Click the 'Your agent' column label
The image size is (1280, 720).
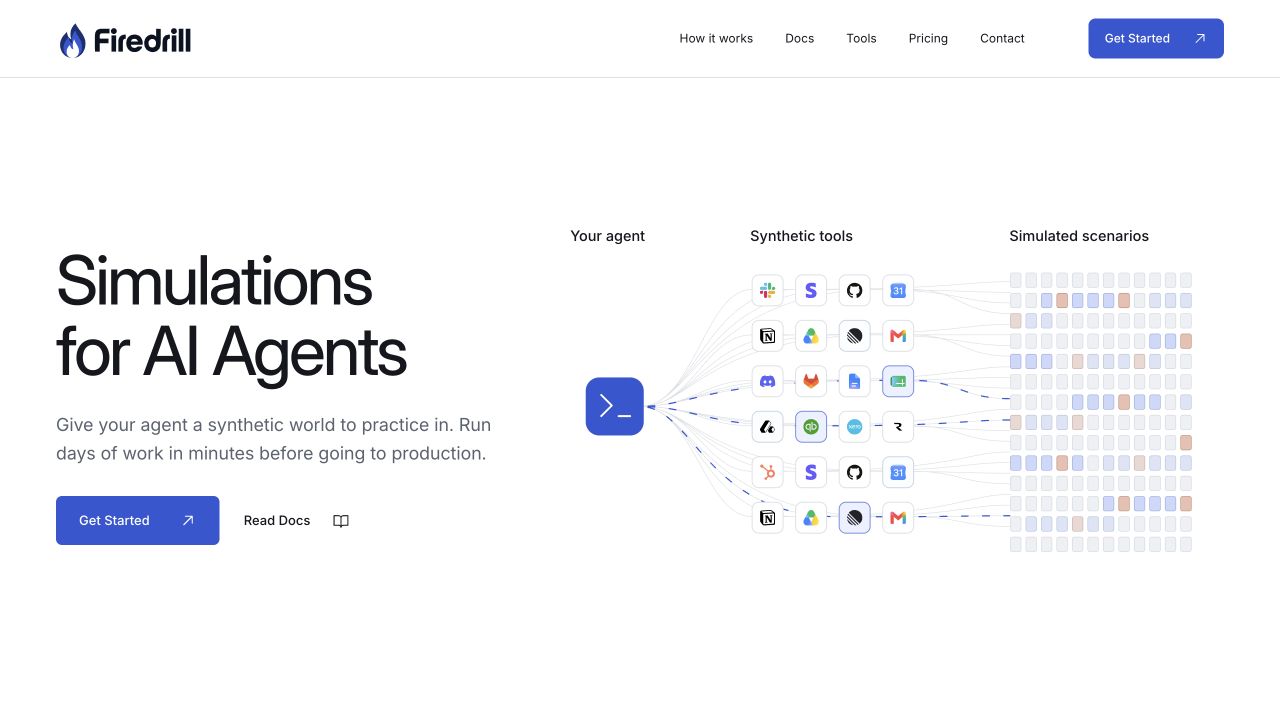(x=608, y=236)
